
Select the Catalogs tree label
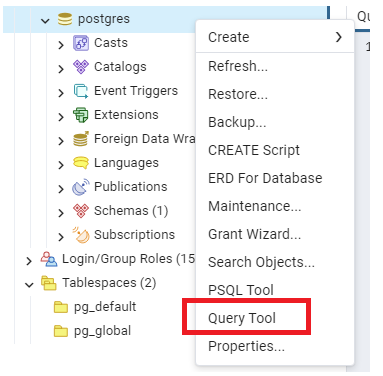[x=120, y=67]
